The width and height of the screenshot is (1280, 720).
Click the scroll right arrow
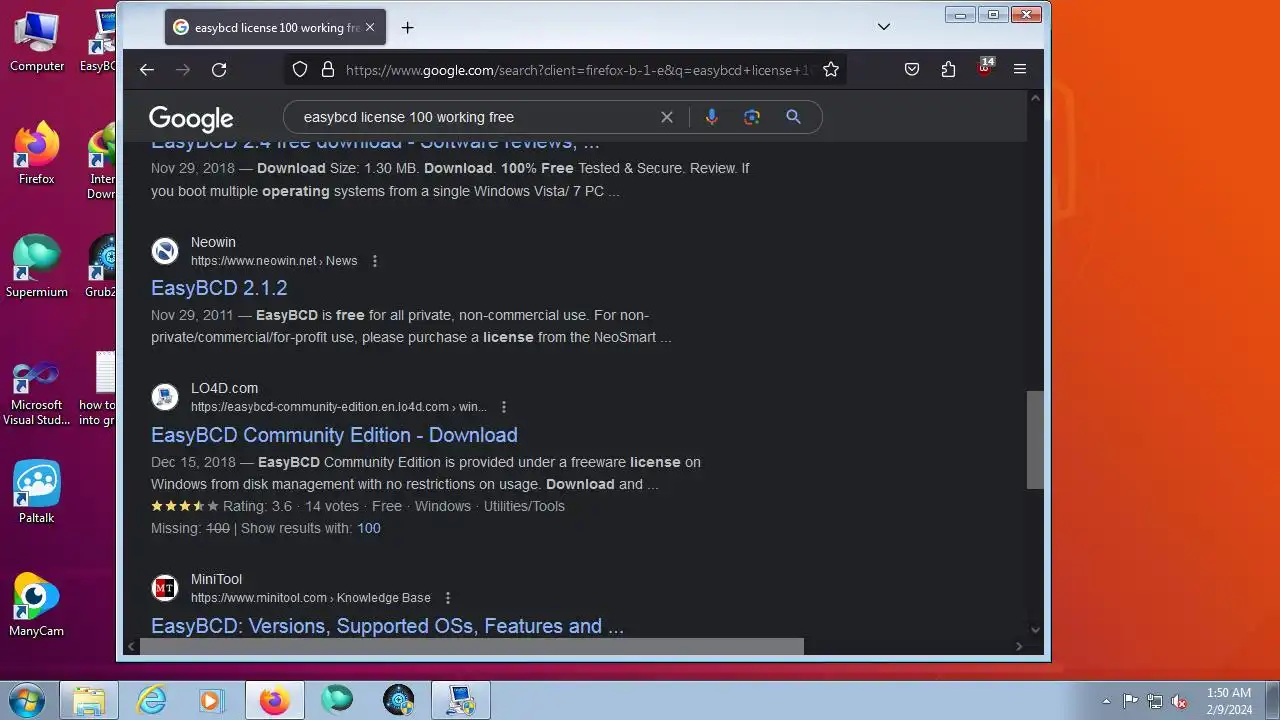[1019, 646]
